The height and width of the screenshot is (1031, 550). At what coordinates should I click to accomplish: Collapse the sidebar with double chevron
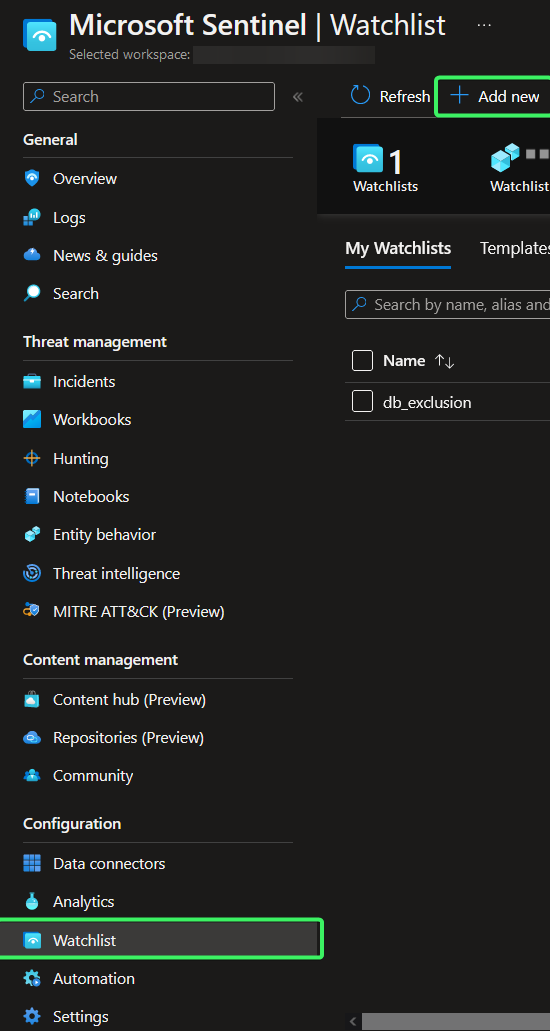297,97
